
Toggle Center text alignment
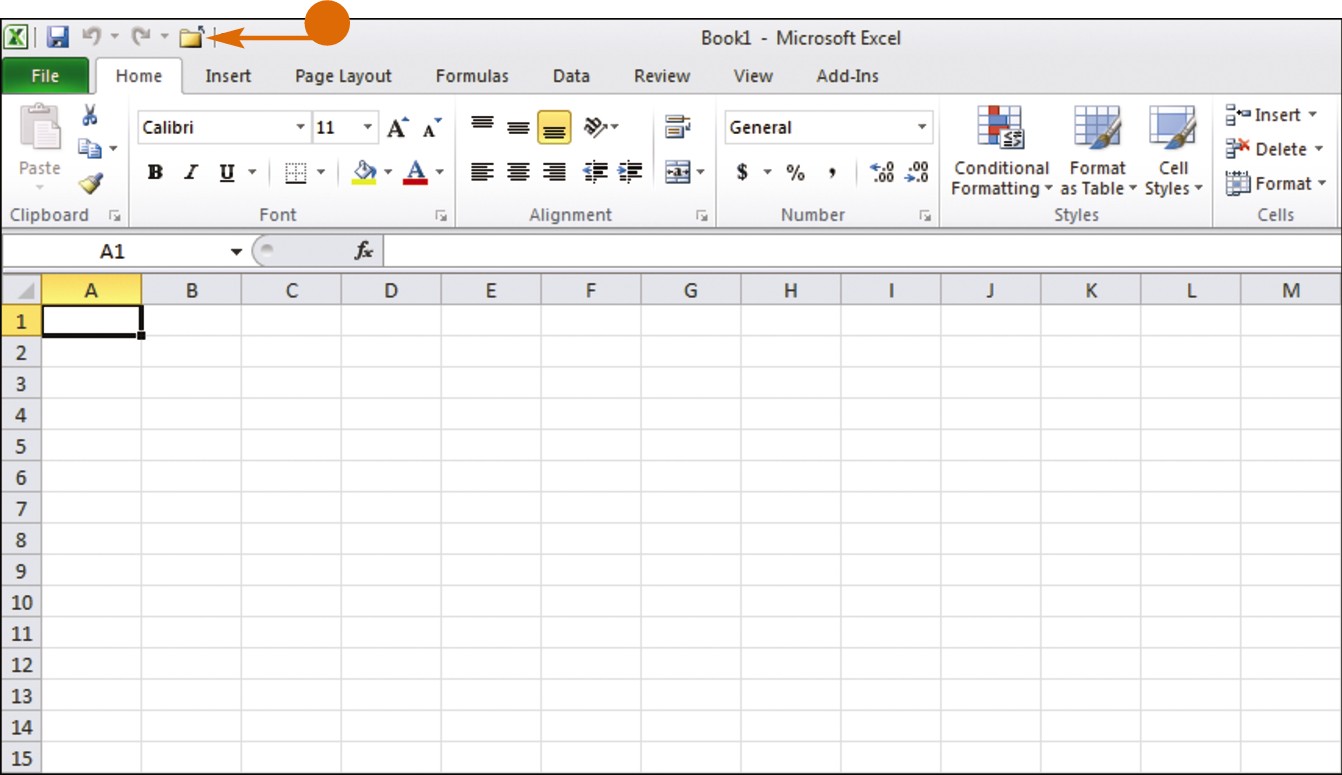tap(518, 172)
